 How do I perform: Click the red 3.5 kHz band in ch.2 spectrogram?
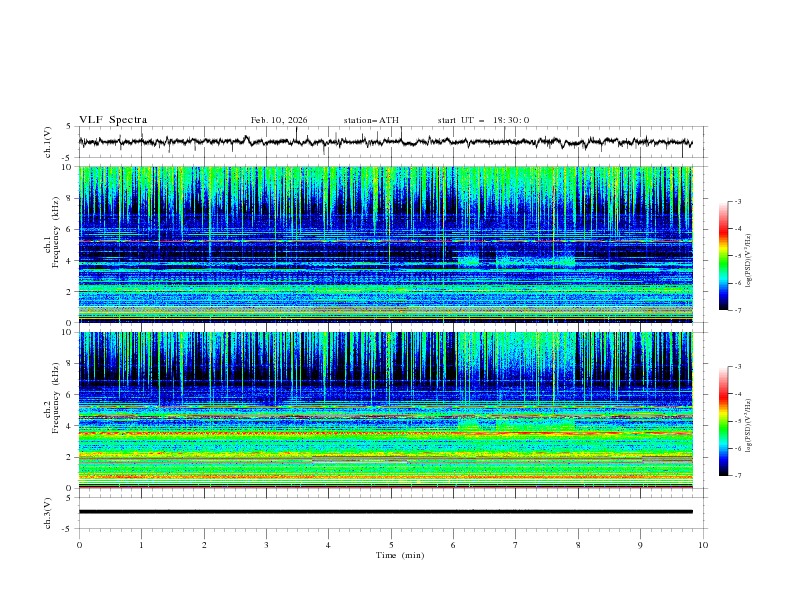click(385, 433)
